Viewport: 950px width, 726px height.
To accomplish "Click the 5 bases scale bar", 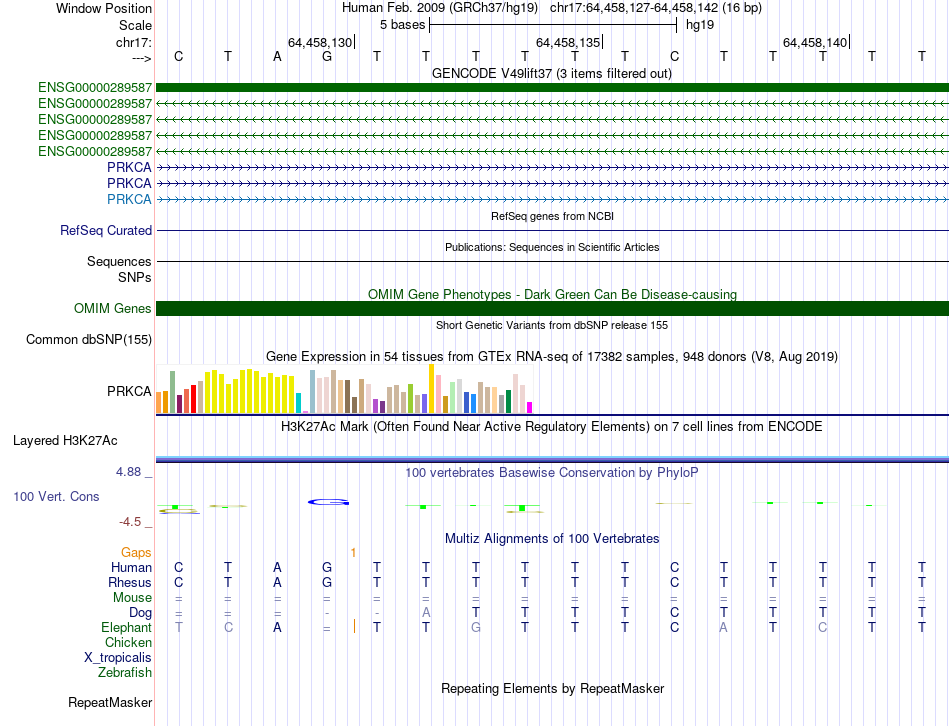I will tap(553, 25).
